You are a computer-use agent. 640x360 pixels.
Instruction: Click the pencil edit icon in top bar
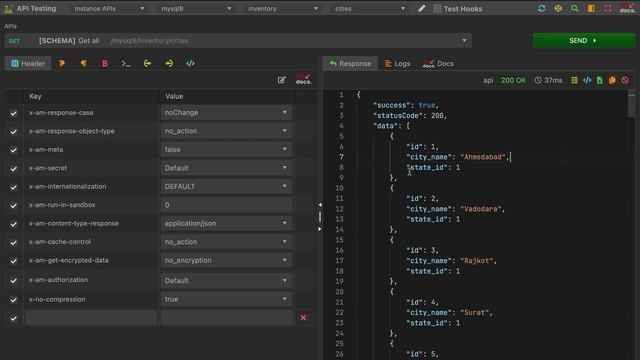422,9
